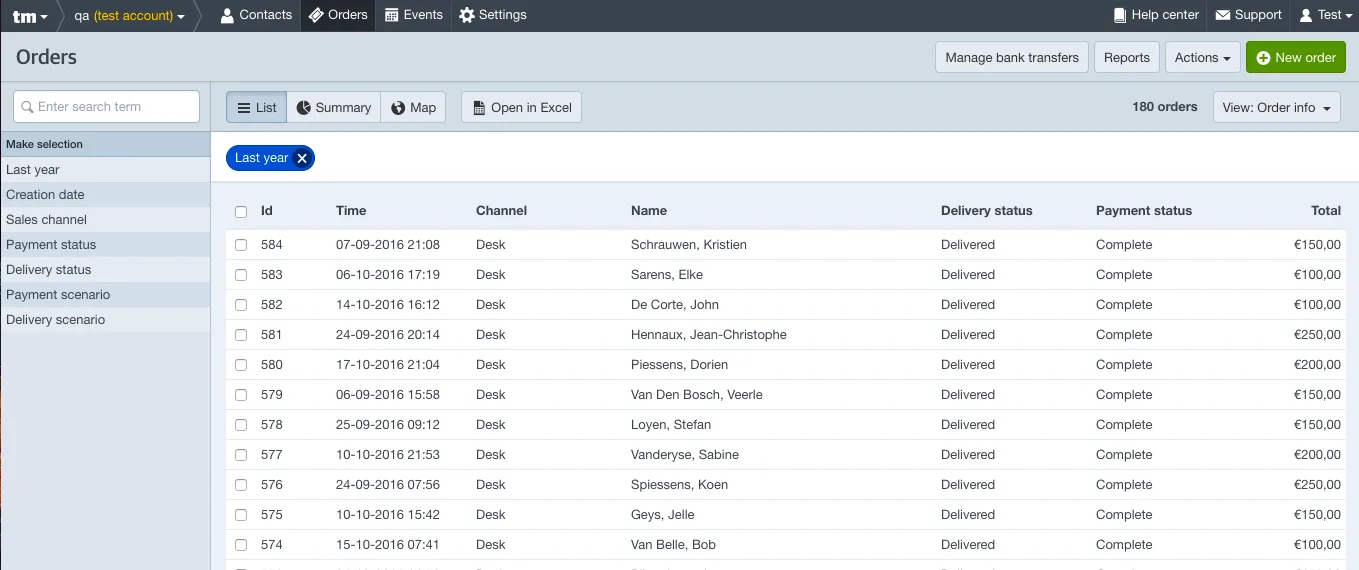Toggle the select-all orders checkbox
Screen dimensions: 1359x570
click(241, 211)
